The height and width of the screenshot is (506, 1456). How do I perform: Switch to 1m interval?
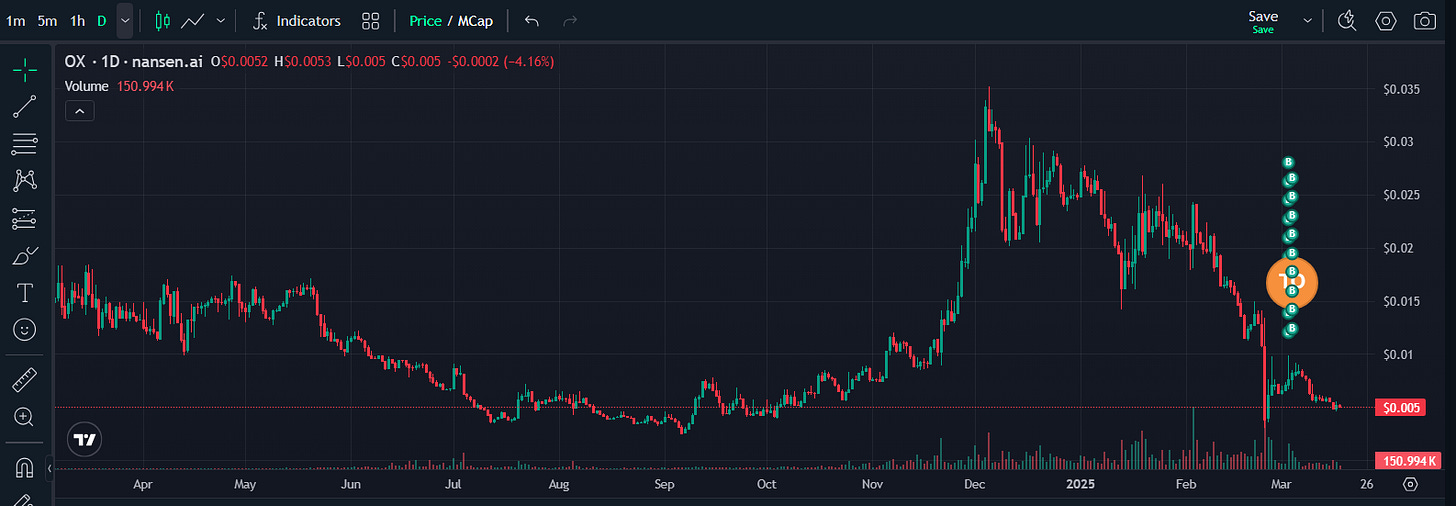click(x=15, y=20)
